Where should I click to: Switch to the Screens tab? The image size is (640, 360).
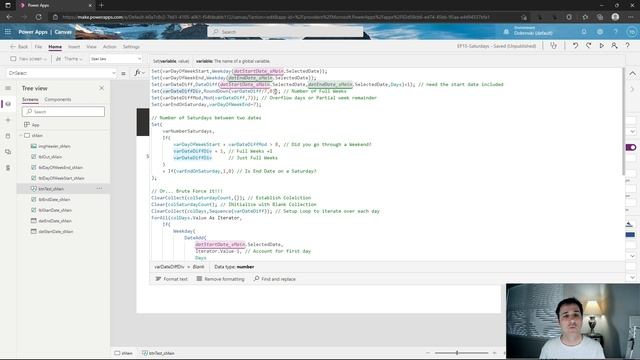[x=30, y=100]
